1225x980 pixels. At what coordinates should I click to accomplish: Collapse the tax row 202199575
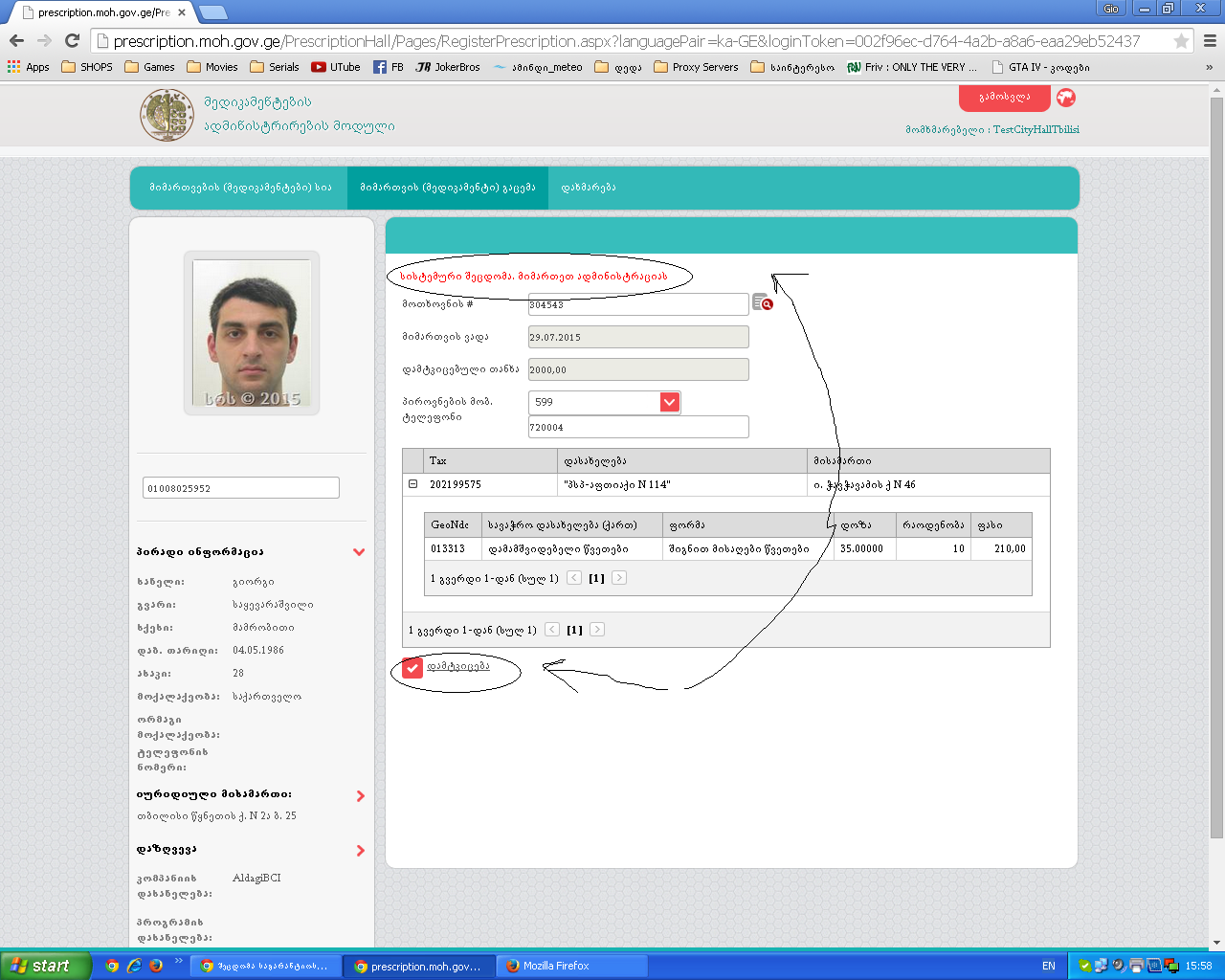(413, 484)
